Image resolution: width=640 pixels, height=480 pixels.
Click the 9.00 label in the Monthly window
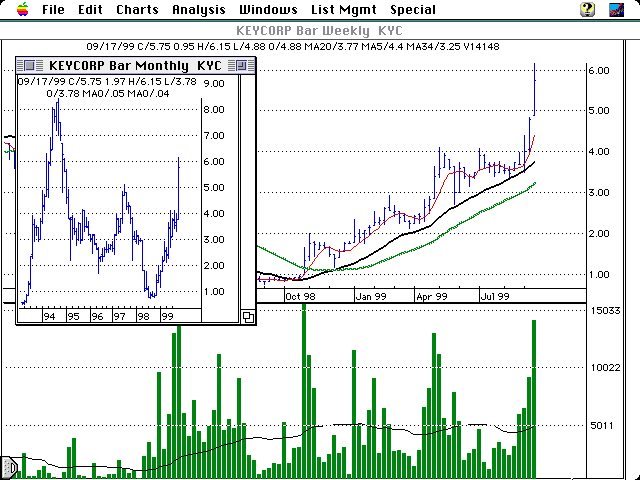(x=214, y=84)
